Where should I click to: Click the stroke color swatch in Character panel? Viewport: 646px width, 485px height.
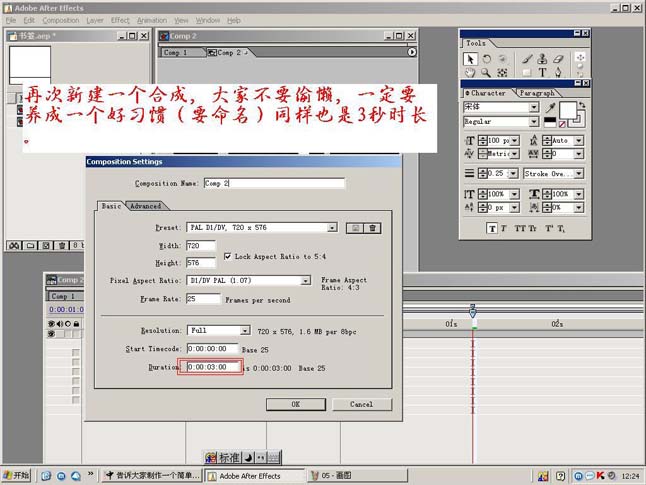[x=579, y=120]
